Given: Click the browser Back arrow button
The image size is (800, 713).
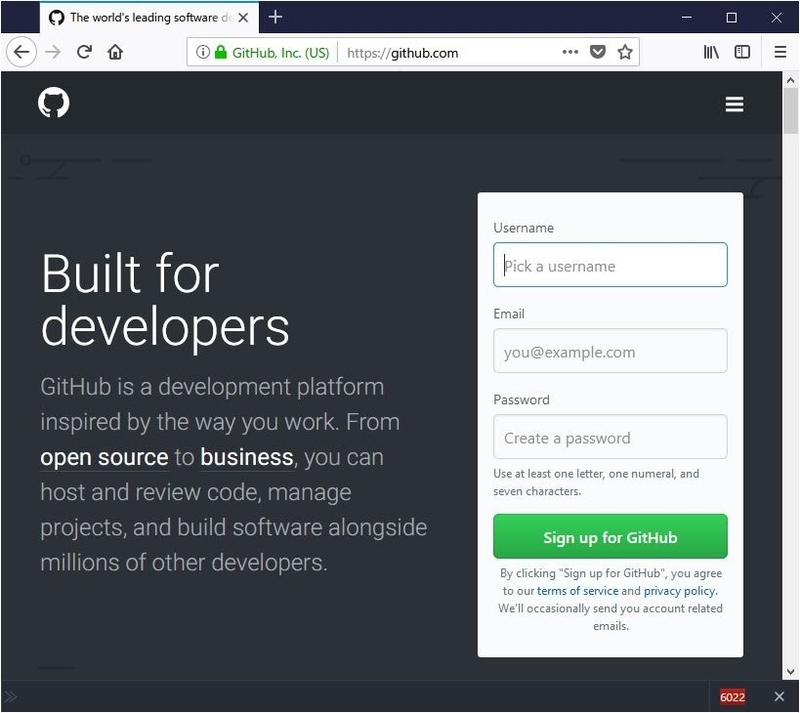Looking at the screenshot, I should (x=22, y=53).
